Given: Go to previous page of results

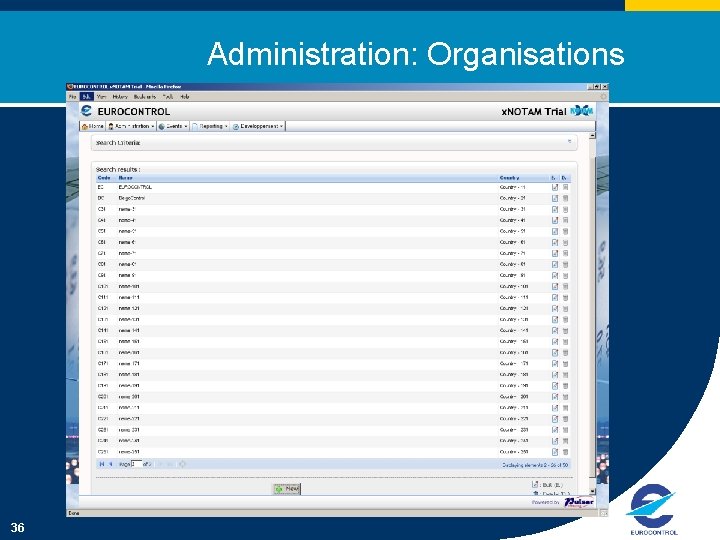Looking at the screenshot, I should click(x=111, y=464).
